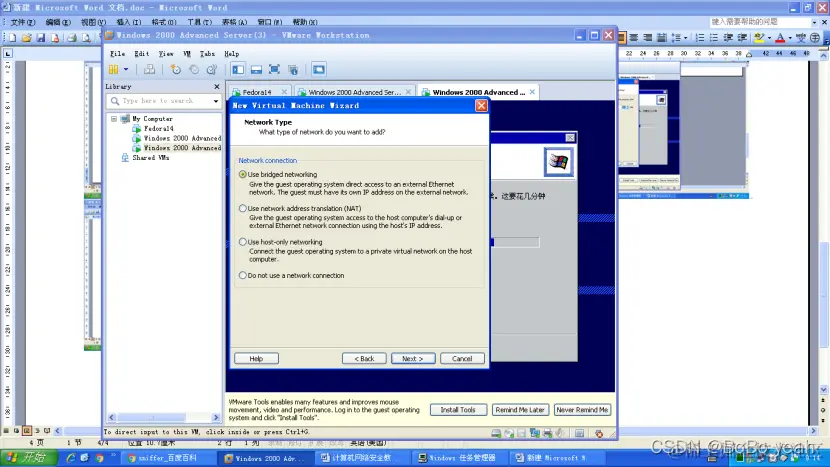Image resolution: width=830 pixels, height=467 pixels.
Task: Open the font color dropdown arrow in Word
Action: click(x=789, y=38)
